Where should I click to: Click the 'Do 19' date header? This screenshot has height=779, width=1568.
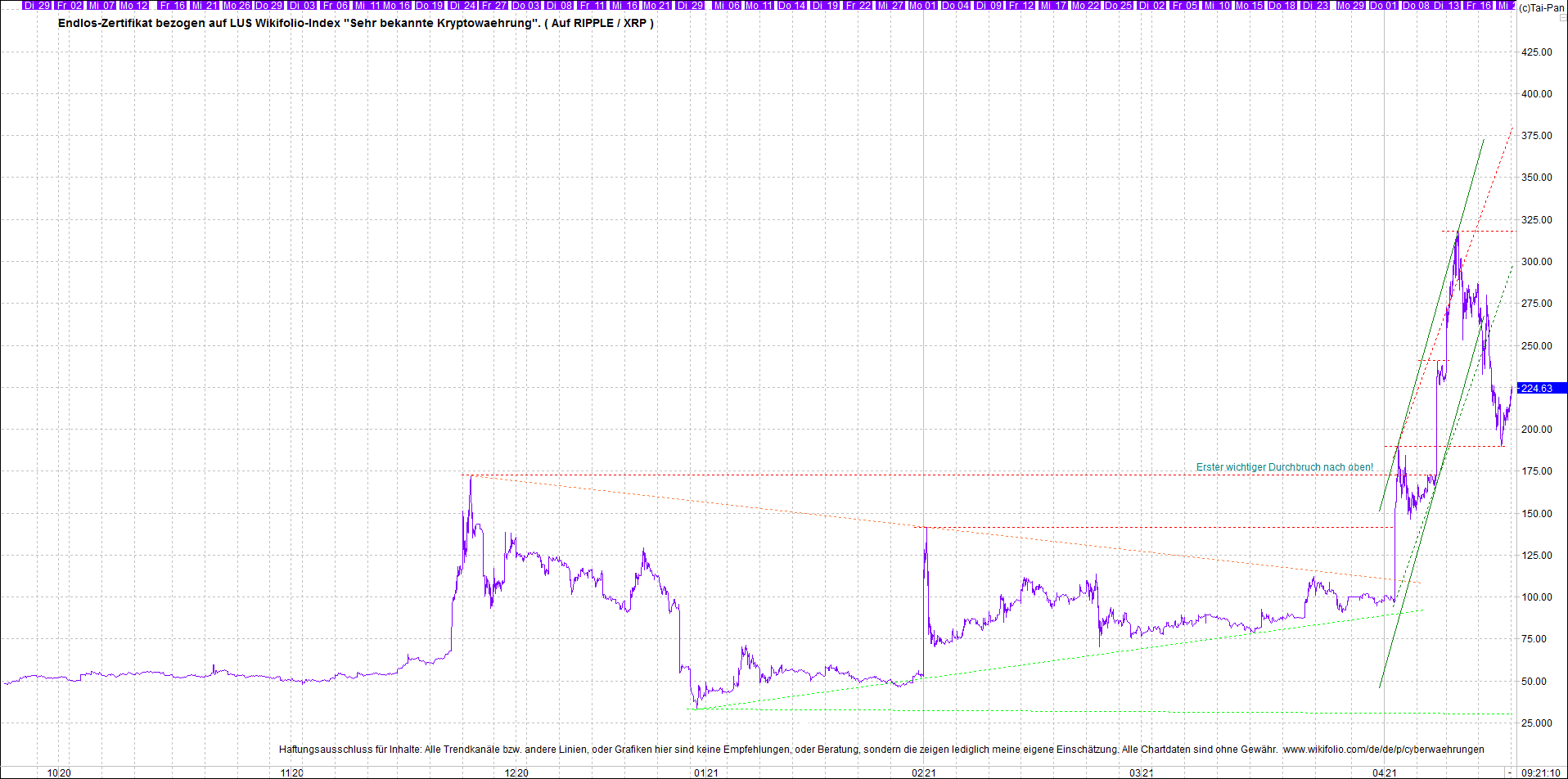tap(430, 5)
